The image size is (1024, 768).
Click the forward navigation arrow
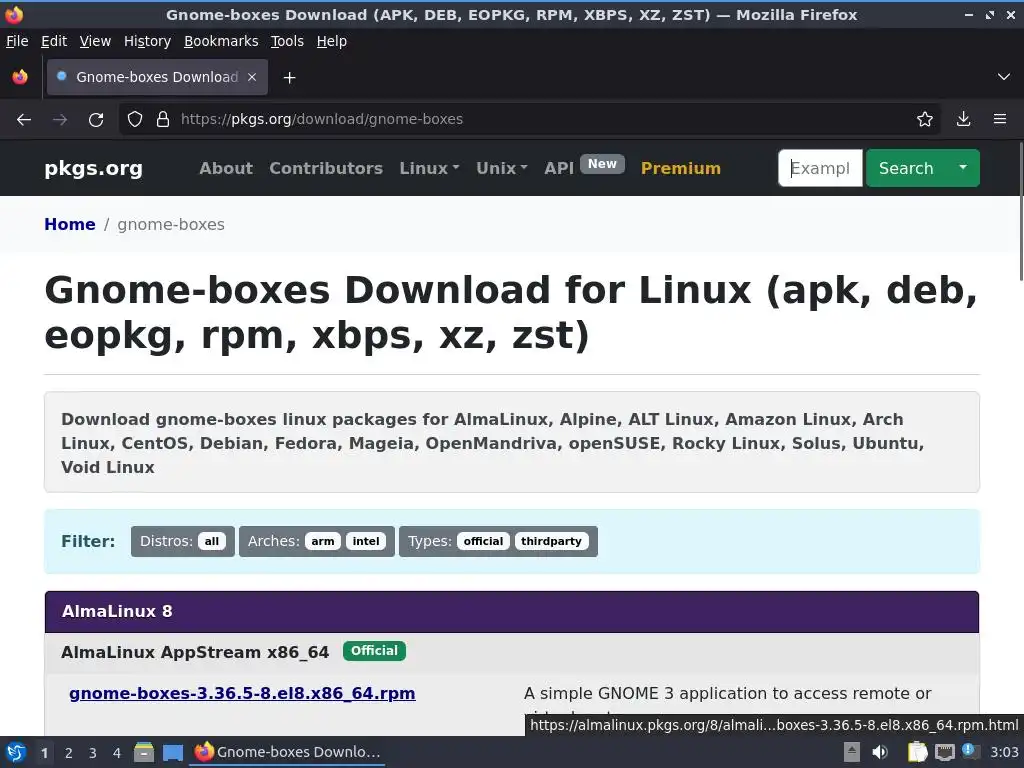tap(60, 120)
